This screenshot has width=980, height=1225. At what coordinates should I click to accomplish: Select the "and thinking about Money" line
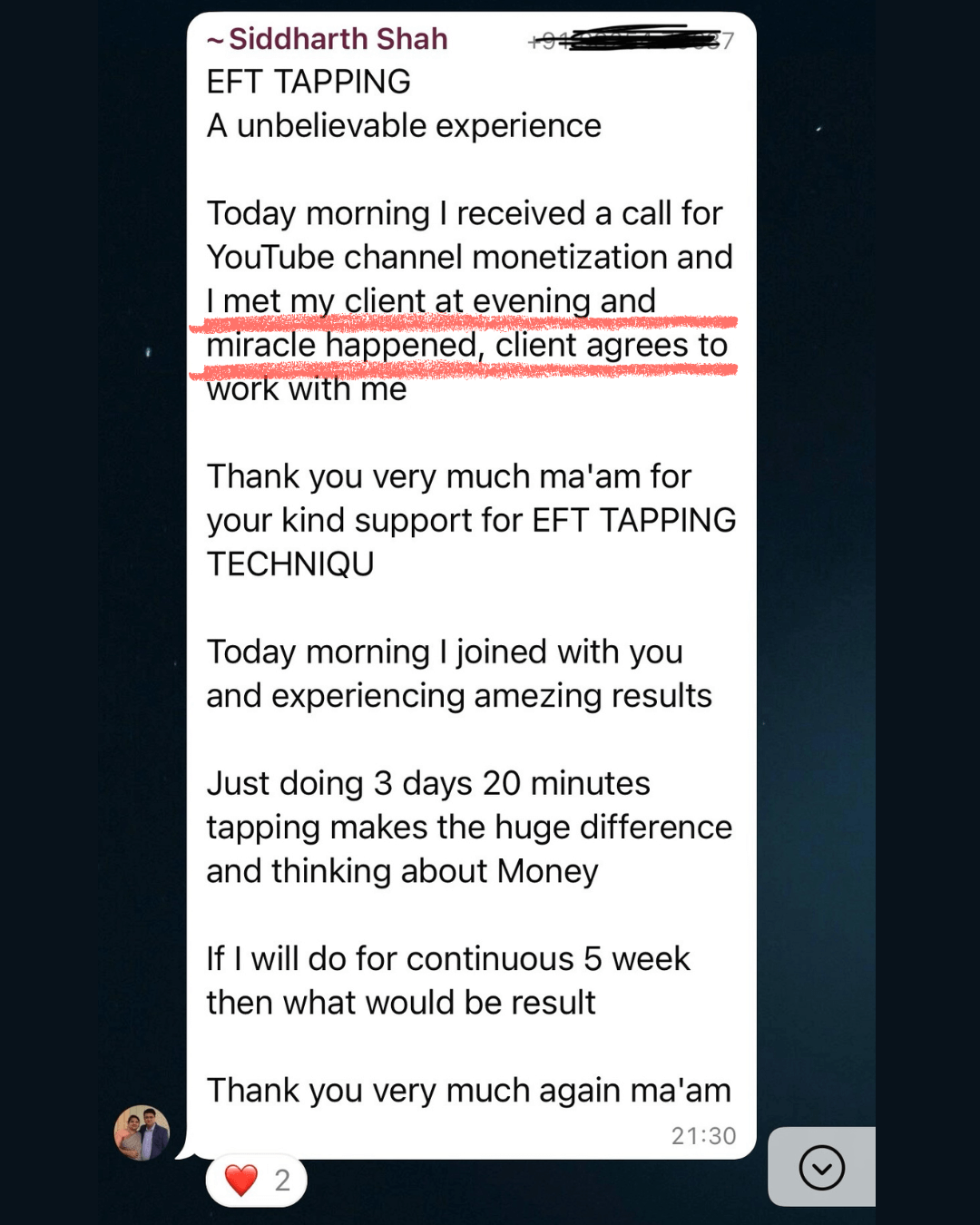[x=402, y=871]
